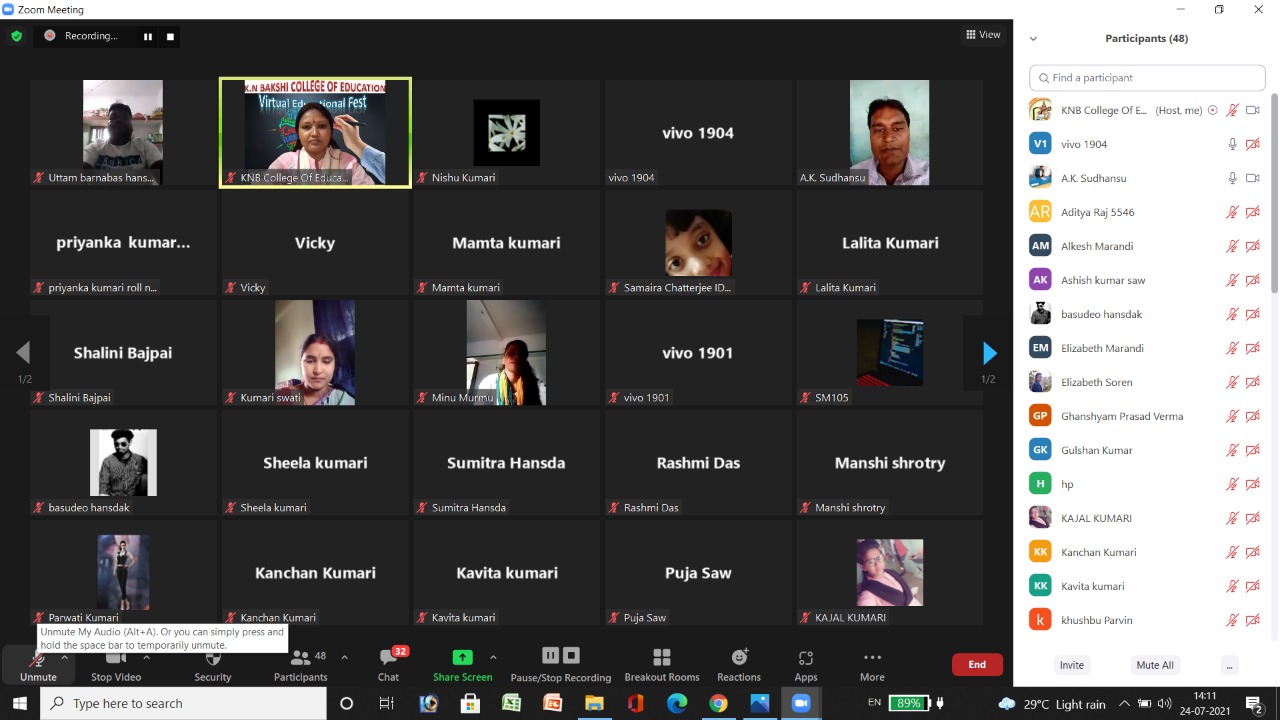
Task: Unmute my audio microphone
Action: click(x=38, y=664)
